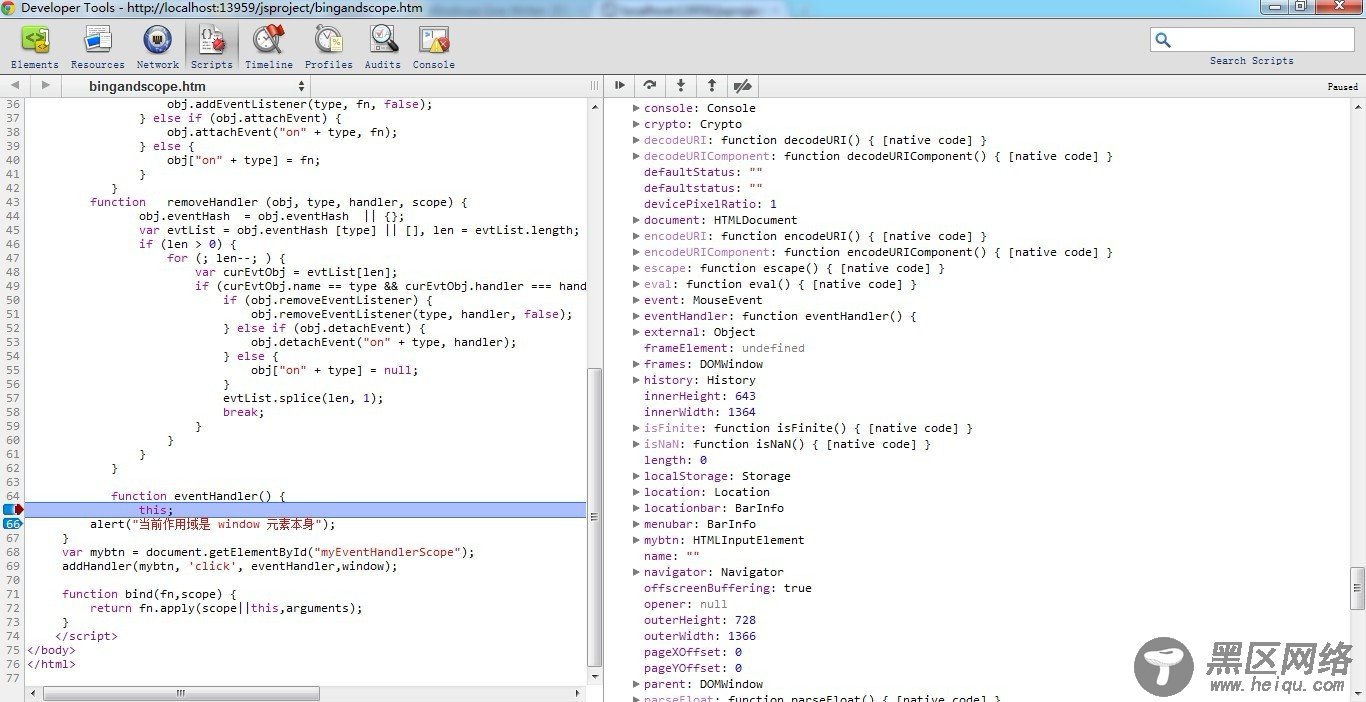The width and height of the screenshot is (1366, 702).
Task: Go forward to next script file
Action: click(45, 86)
